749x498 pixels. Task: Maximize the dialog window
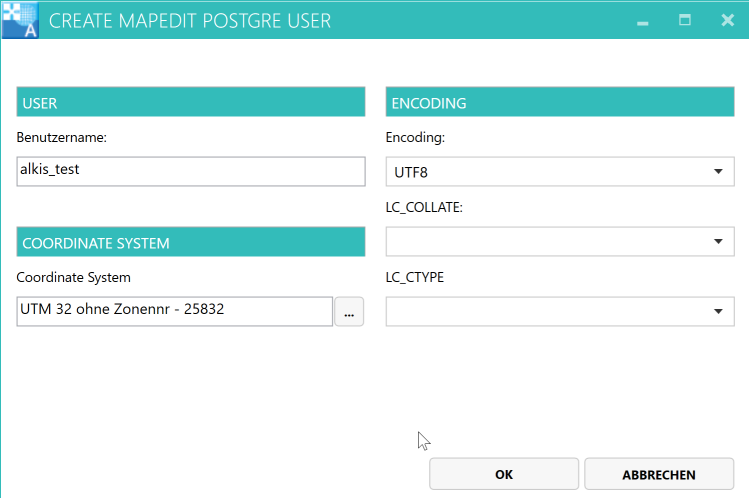pos(685,20)
